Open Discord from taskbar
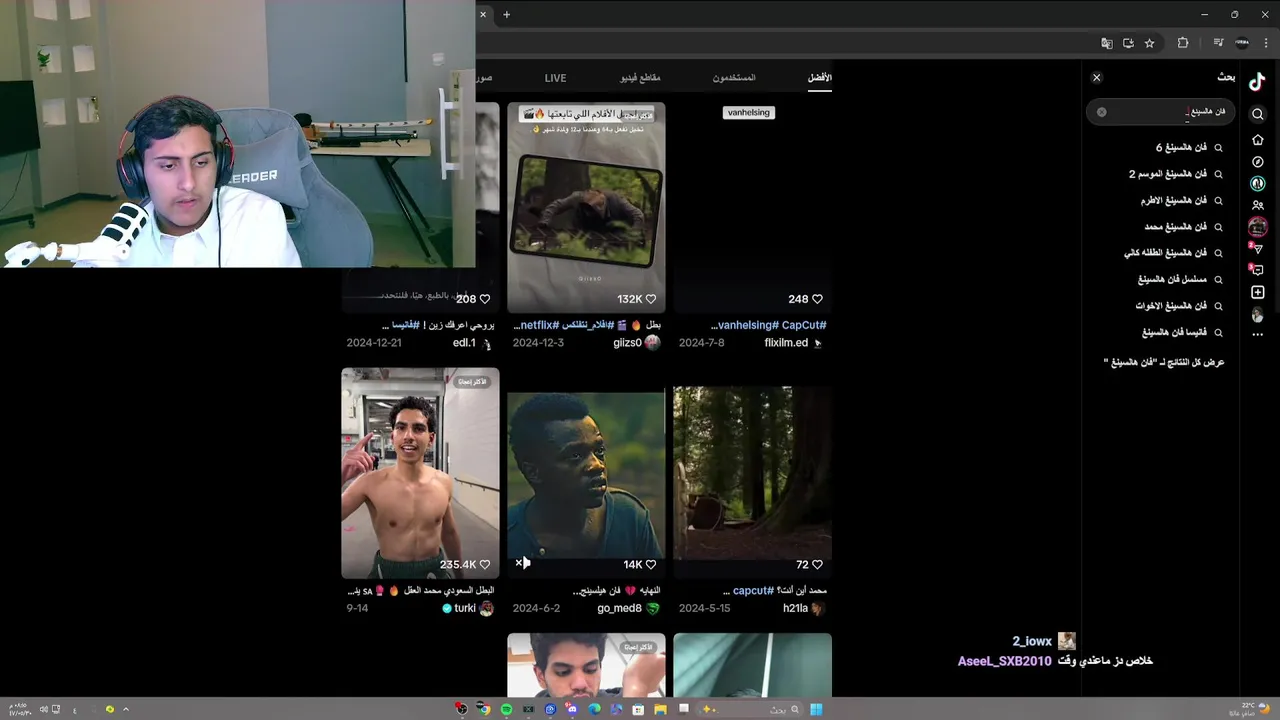Image resolution: width=1280 pixels, height=720 pixels. 572,709
